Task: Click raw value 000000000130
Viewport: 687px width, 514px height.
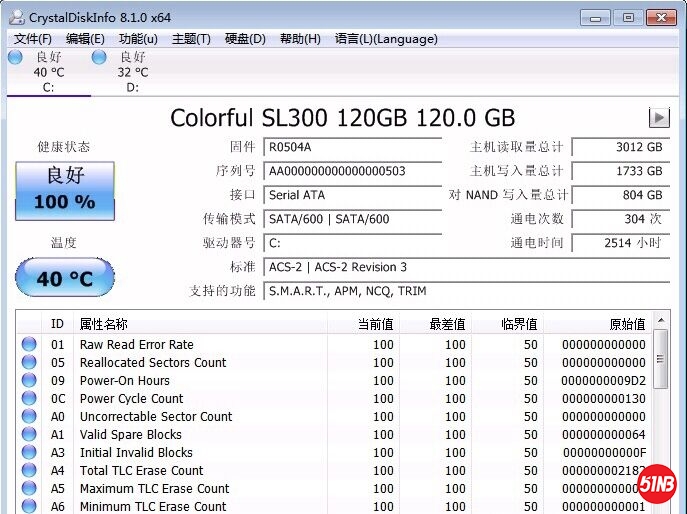Action: pos(603,398)
